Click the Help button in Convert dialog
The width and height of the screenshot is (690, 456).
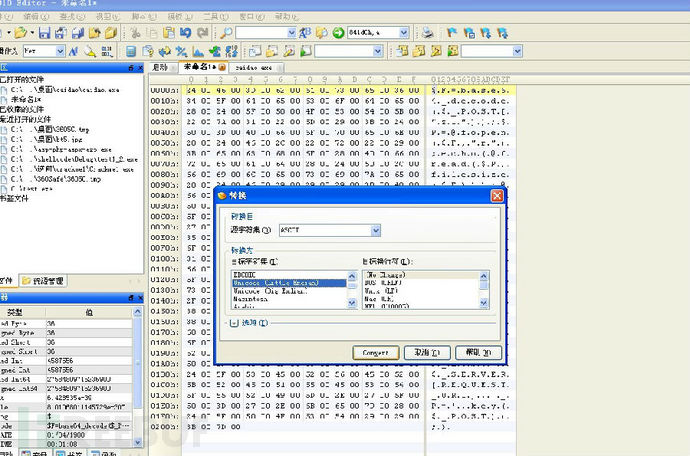click(477, 352)
